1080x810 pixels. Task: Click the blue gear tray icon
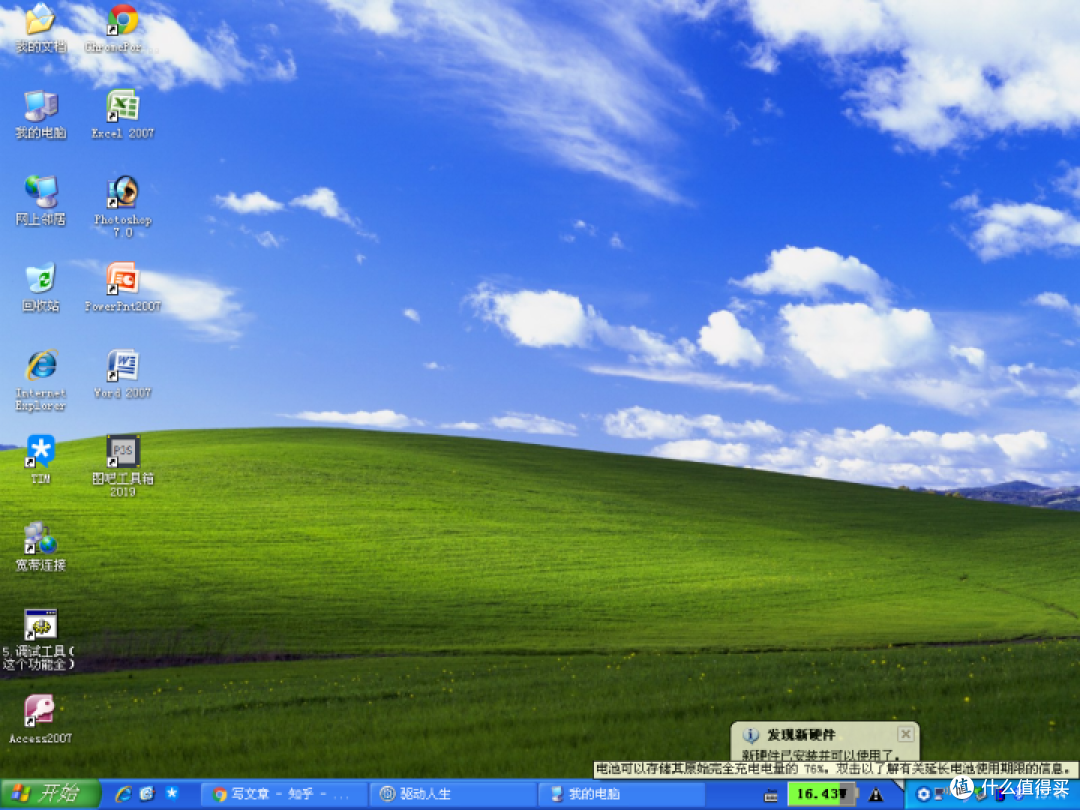(x=923, y=795)
